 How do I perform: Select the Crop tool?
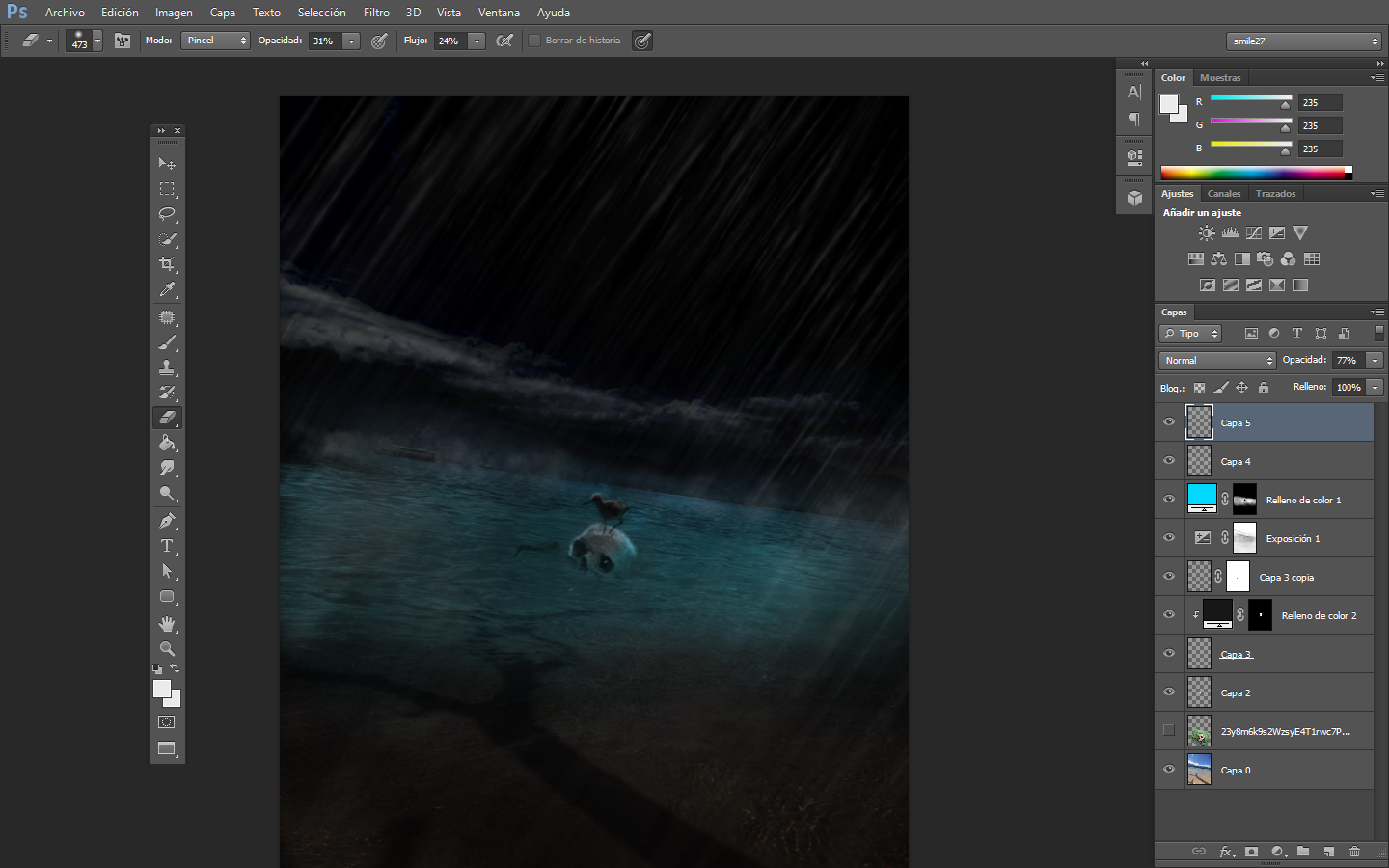click(167, 264)
